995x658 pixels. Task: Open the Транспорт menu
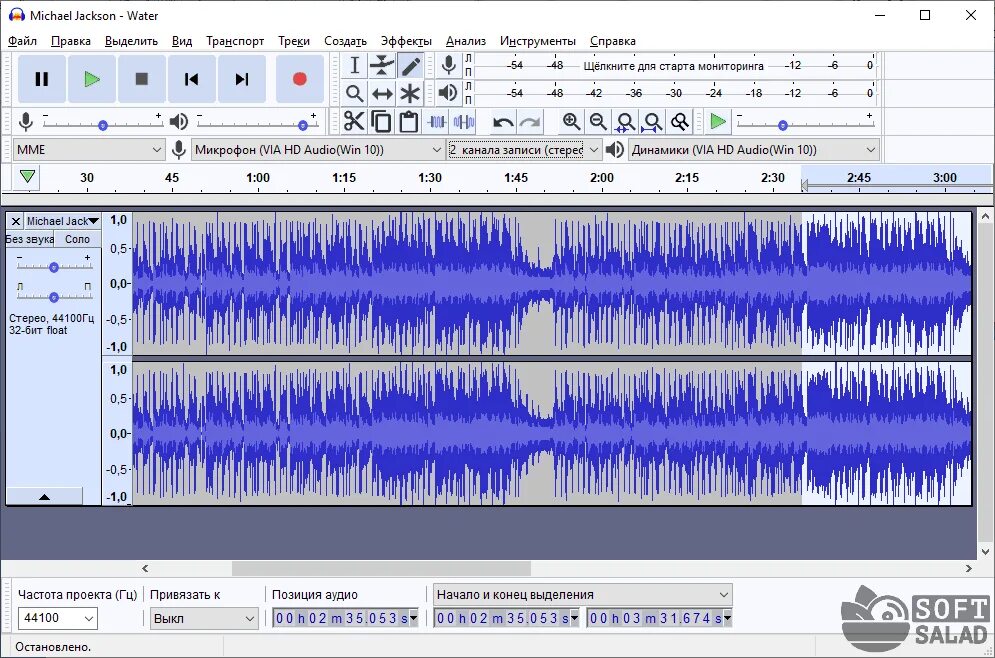(235, 41)
